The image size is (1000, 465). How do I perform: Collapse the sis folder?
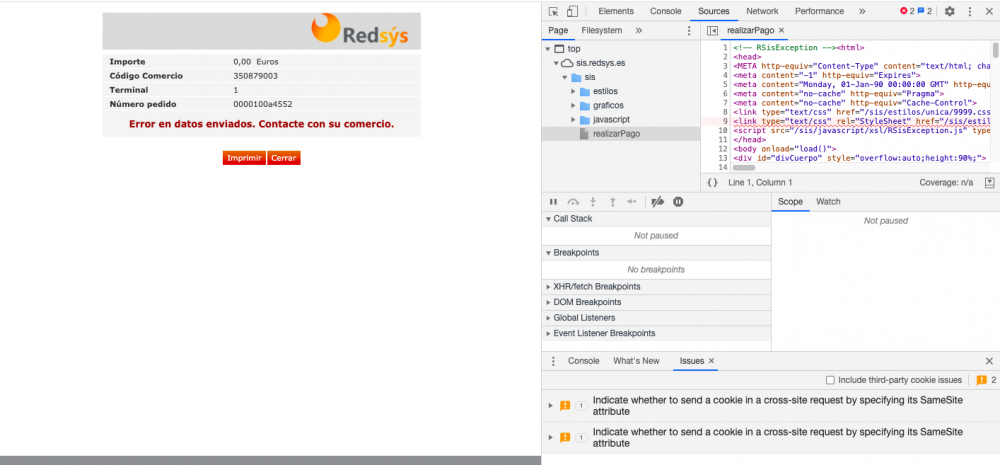[564, 77]
